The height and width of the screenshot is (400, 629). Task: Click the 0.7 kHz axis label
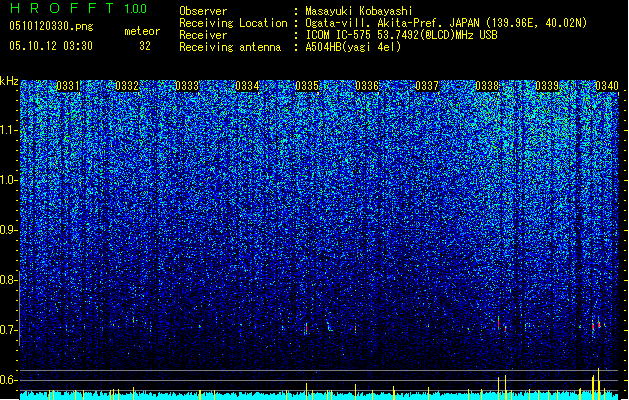coord(8,330)
